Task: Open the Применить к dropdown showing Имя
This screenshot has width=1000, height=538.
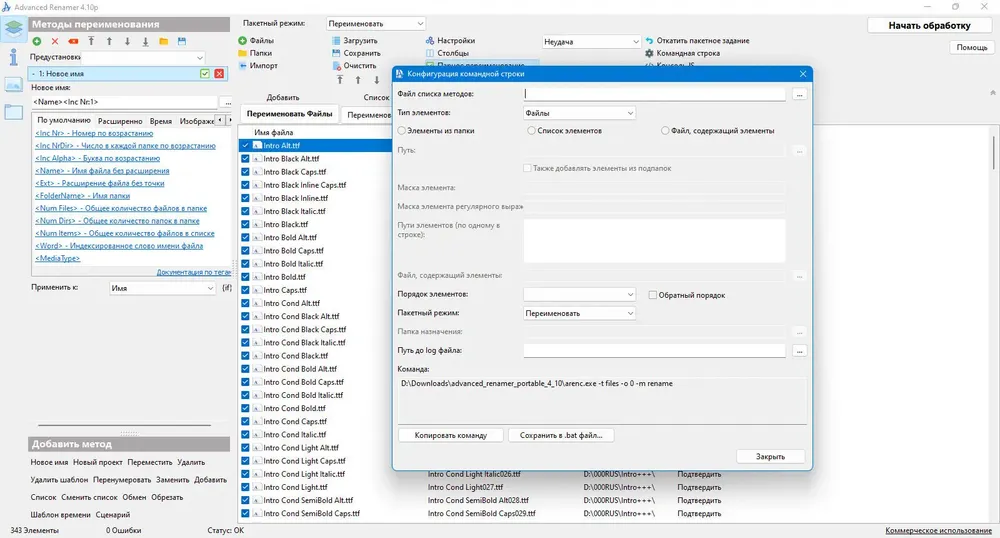Action: 162,288
